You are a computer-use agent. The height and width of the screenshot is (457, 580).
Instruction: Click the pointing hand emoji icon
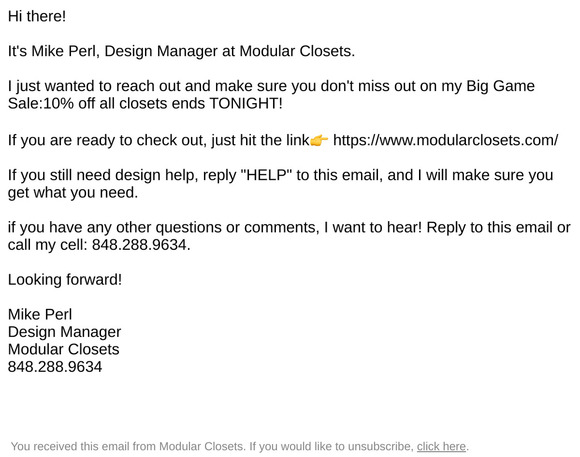[319, 141]
